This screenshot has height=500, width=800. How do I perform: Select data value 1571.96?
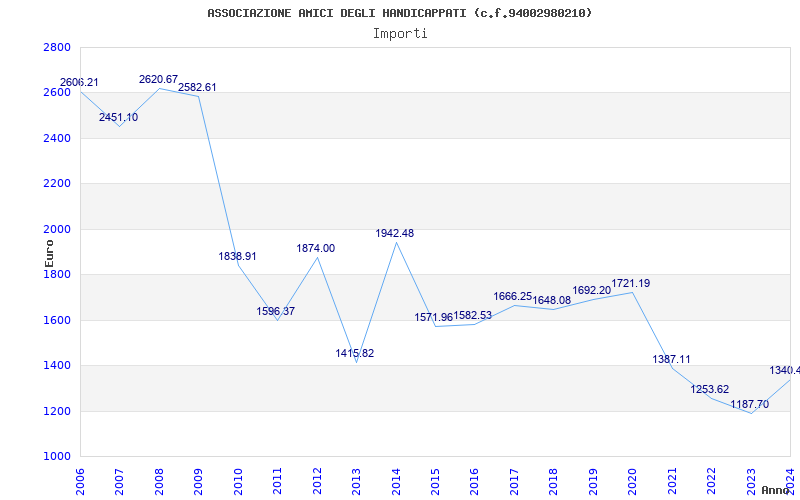(x=434, y=317)
